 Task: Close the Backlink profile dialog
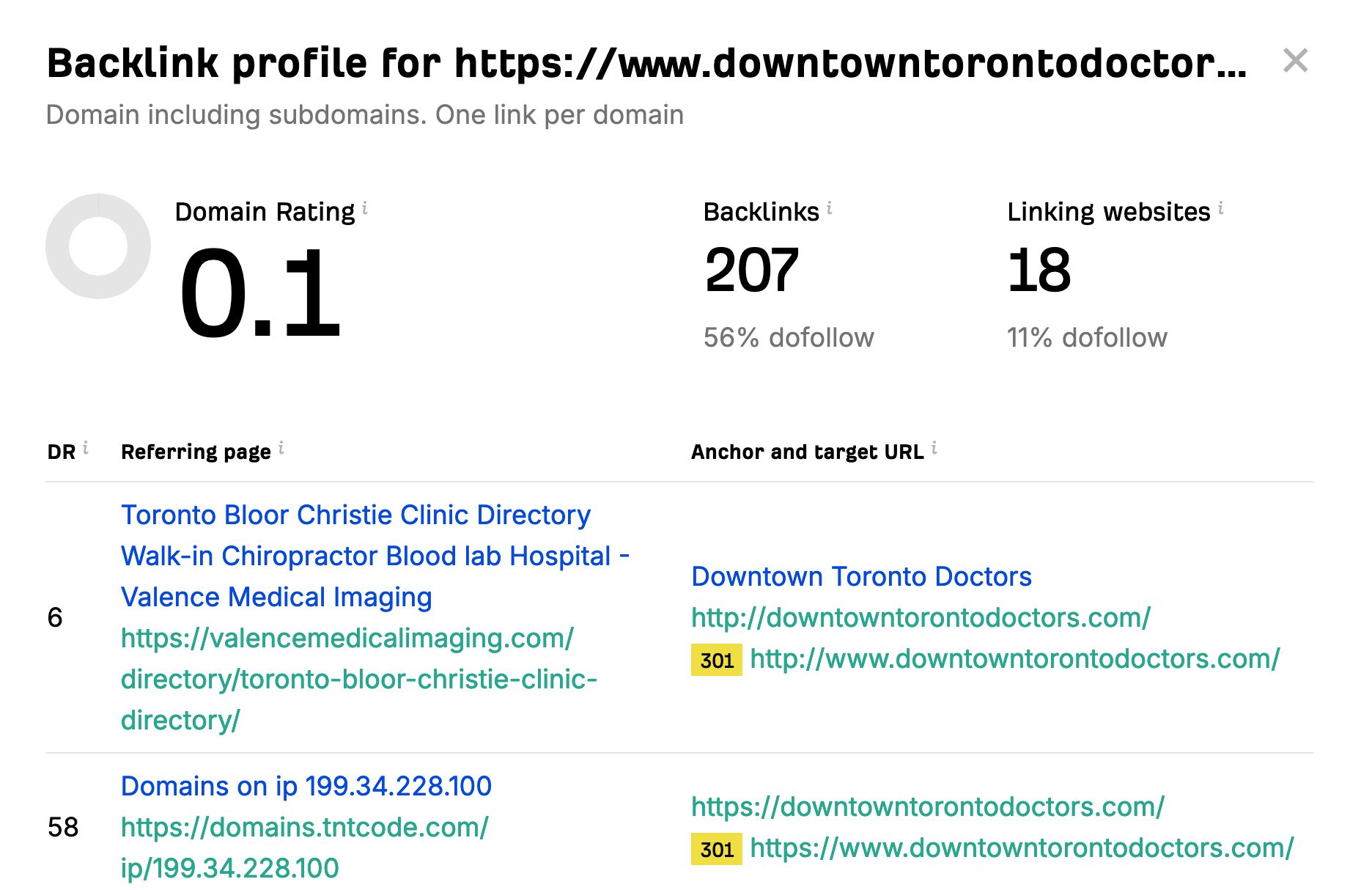coord(1295,61)
